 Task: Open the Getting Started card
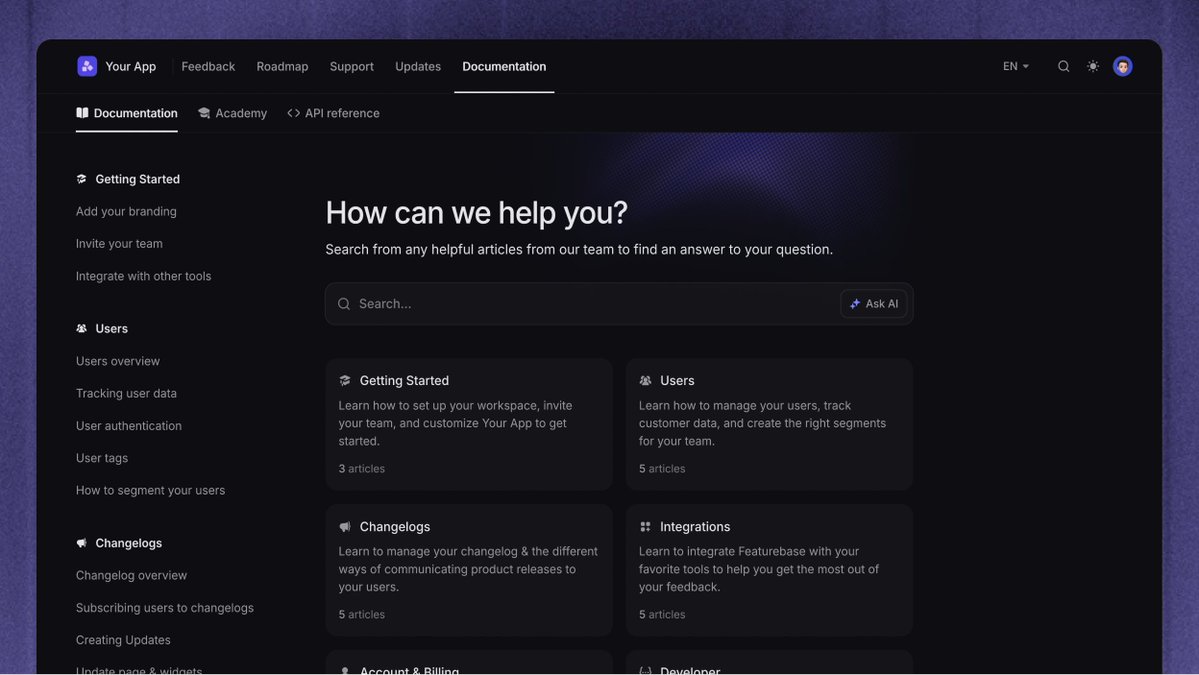(469, 424)
